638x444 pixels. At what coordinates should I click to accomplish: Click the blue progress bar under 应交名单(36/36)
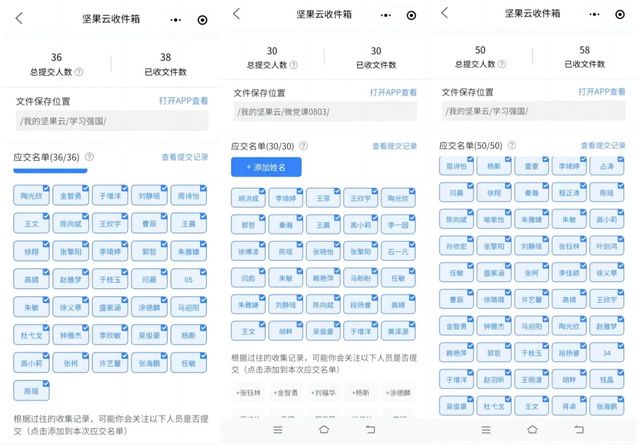tap(52, 171)
